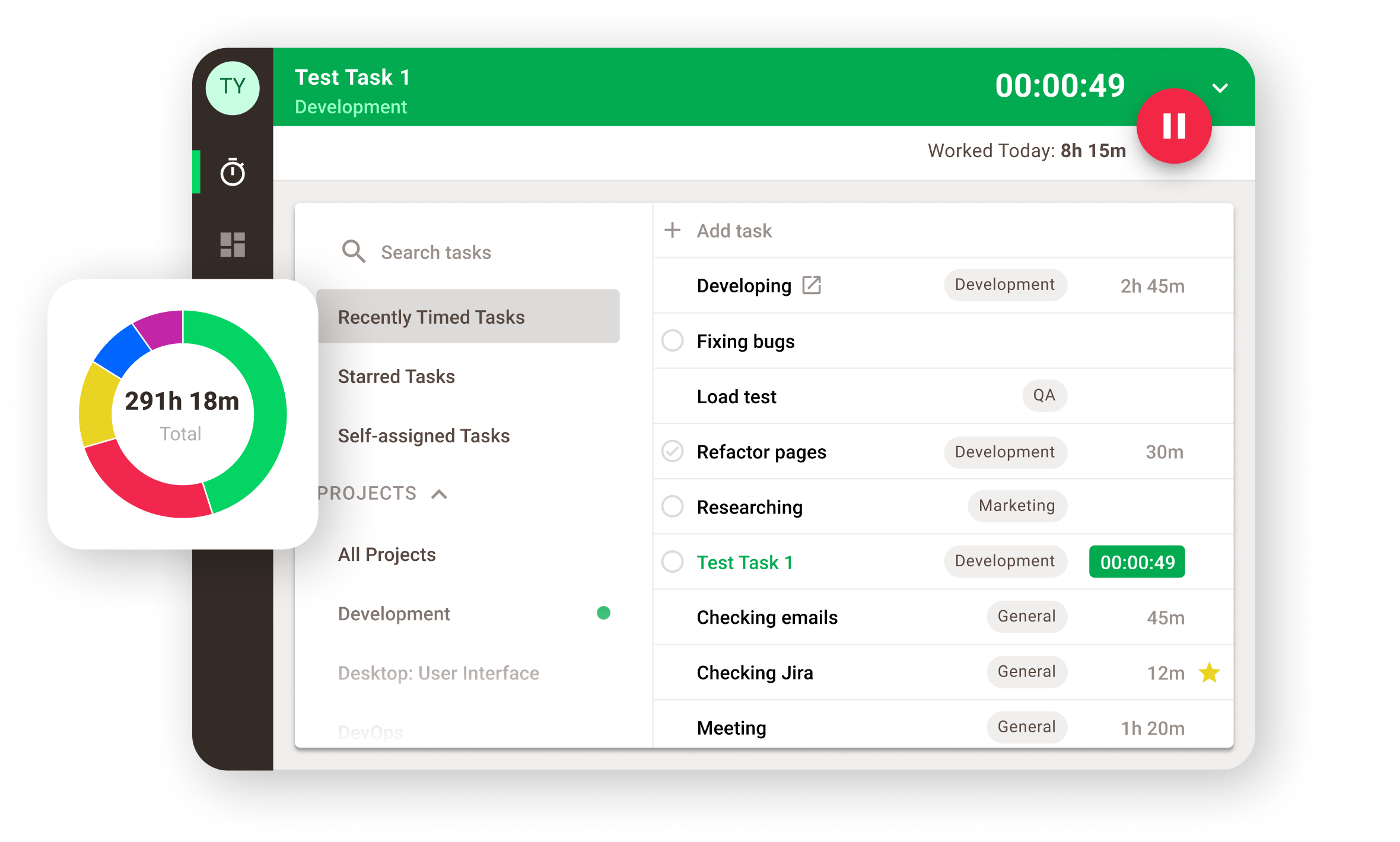Click the General tag on Checking emails

pos(1027,617)
